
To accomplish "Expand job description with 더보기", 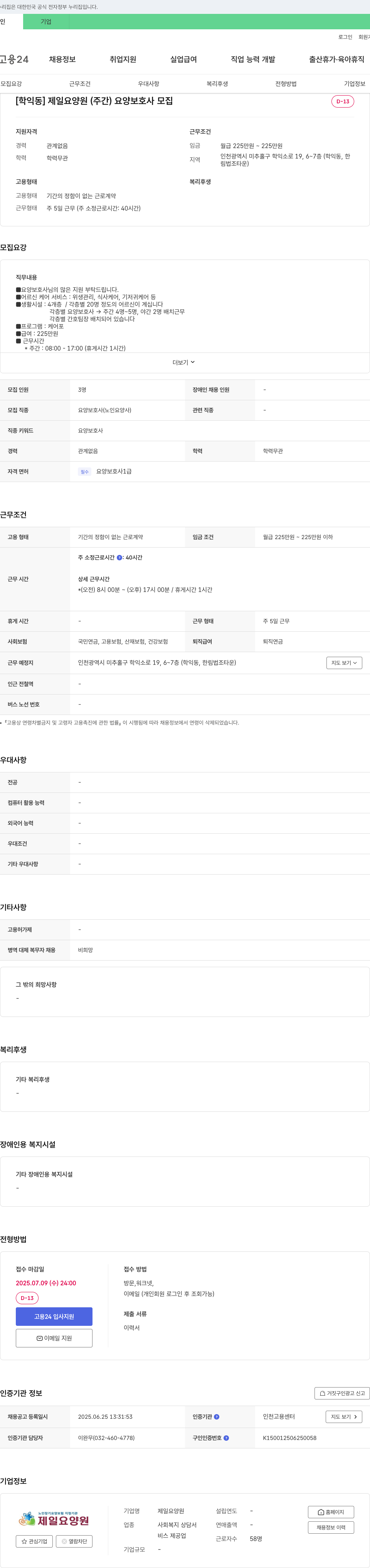I will 184,362.
